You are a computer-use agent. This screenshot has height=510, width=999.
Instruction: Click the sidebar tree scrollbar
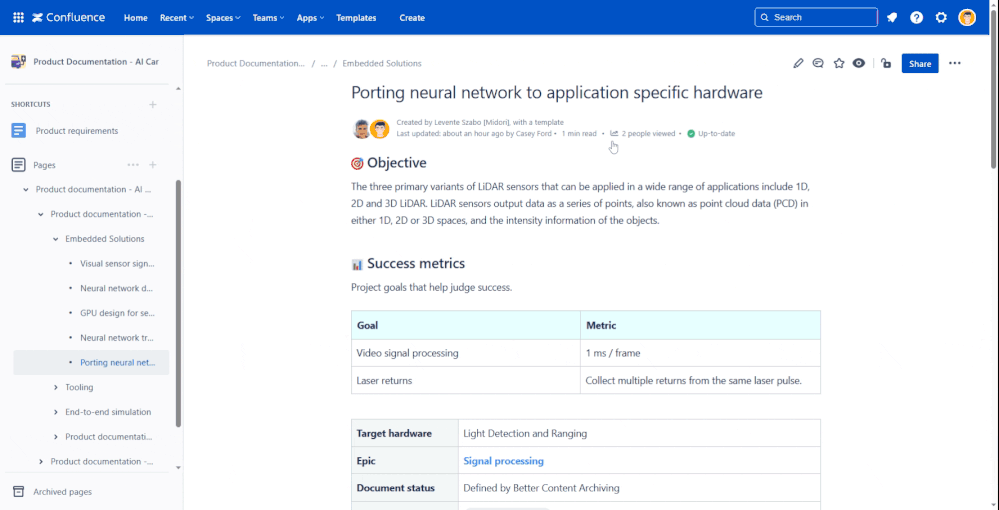(x=178, y=303)
